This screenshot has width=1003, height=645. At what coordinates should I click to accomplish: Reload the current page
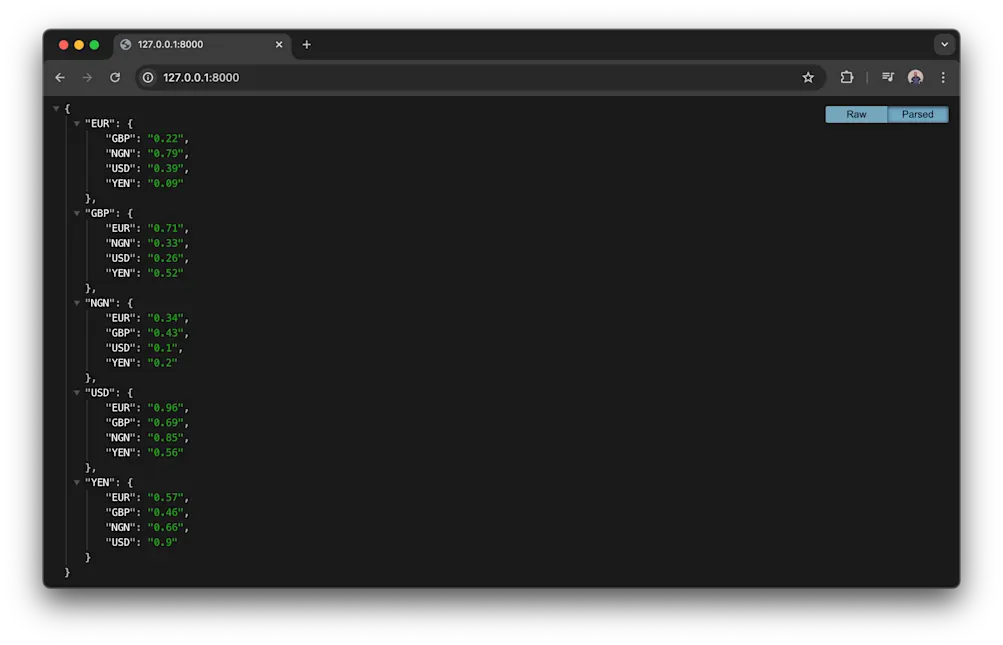click(114, 77)
